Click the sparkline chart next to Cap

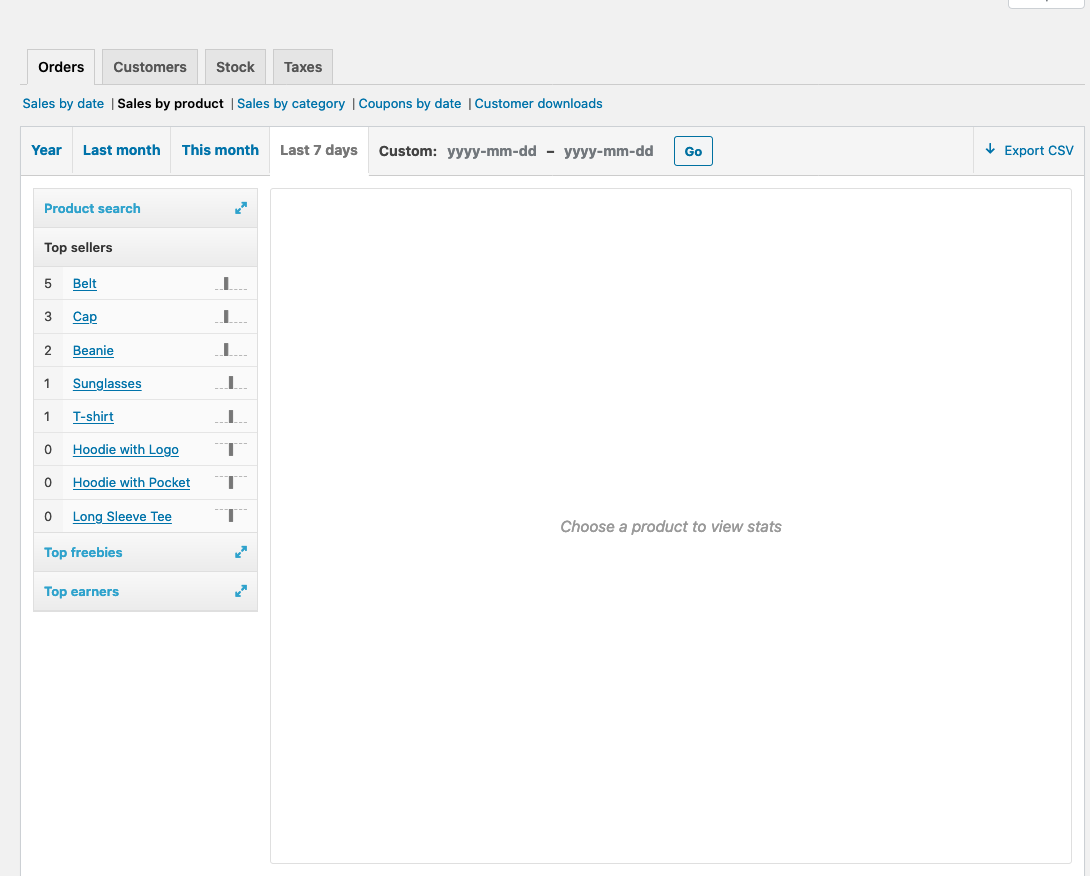[x=232, y=316]
